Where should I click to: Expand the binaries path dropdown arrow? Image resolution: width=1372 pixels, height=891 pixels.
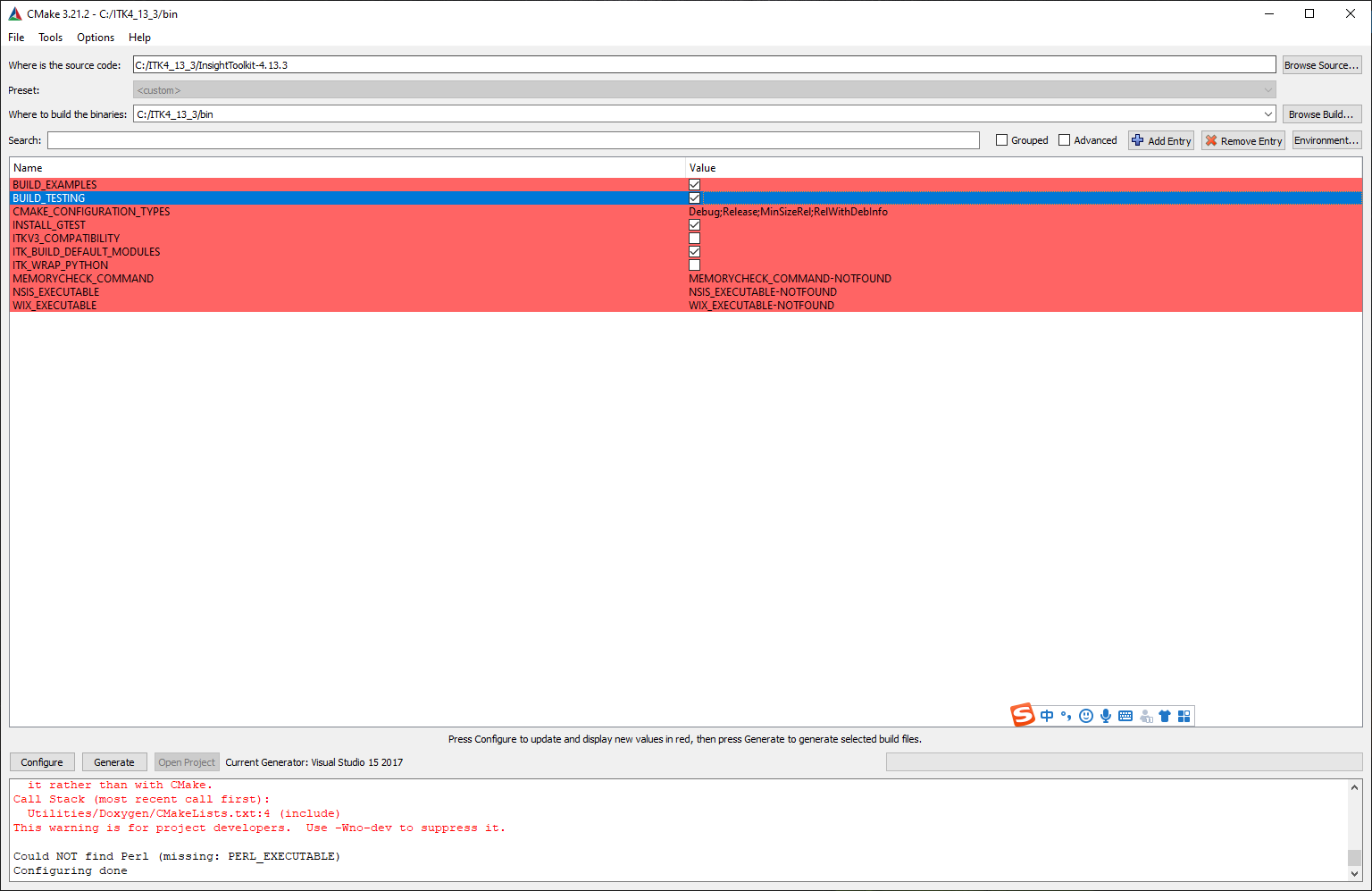pyautogui.click(x=1268, y=113)
